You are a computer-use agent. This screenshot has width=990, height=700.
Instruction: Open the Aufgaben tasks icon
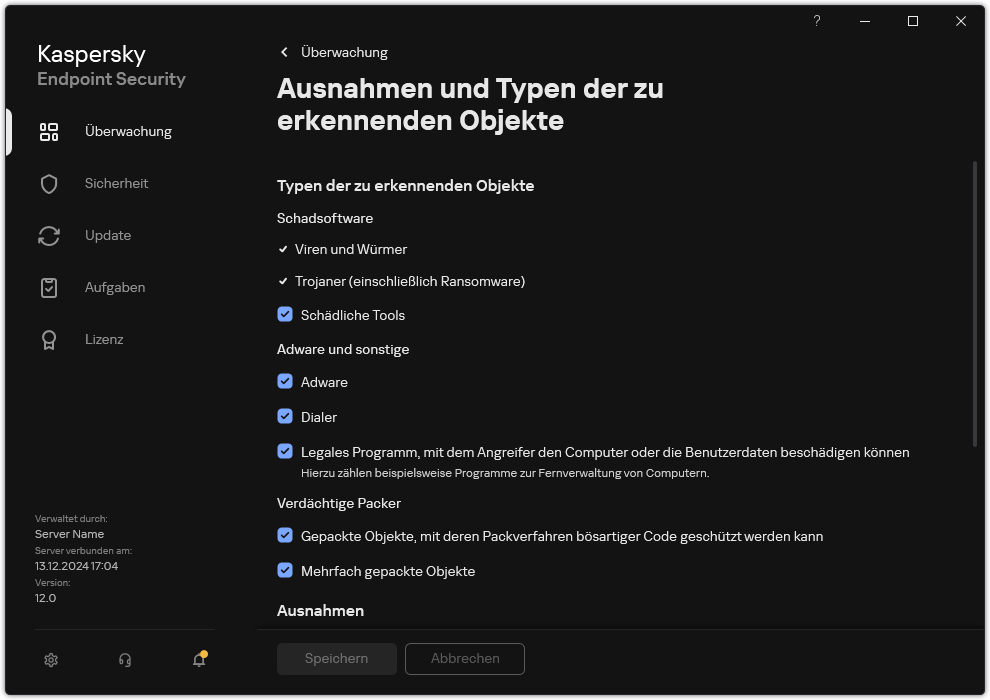point(49,287)
